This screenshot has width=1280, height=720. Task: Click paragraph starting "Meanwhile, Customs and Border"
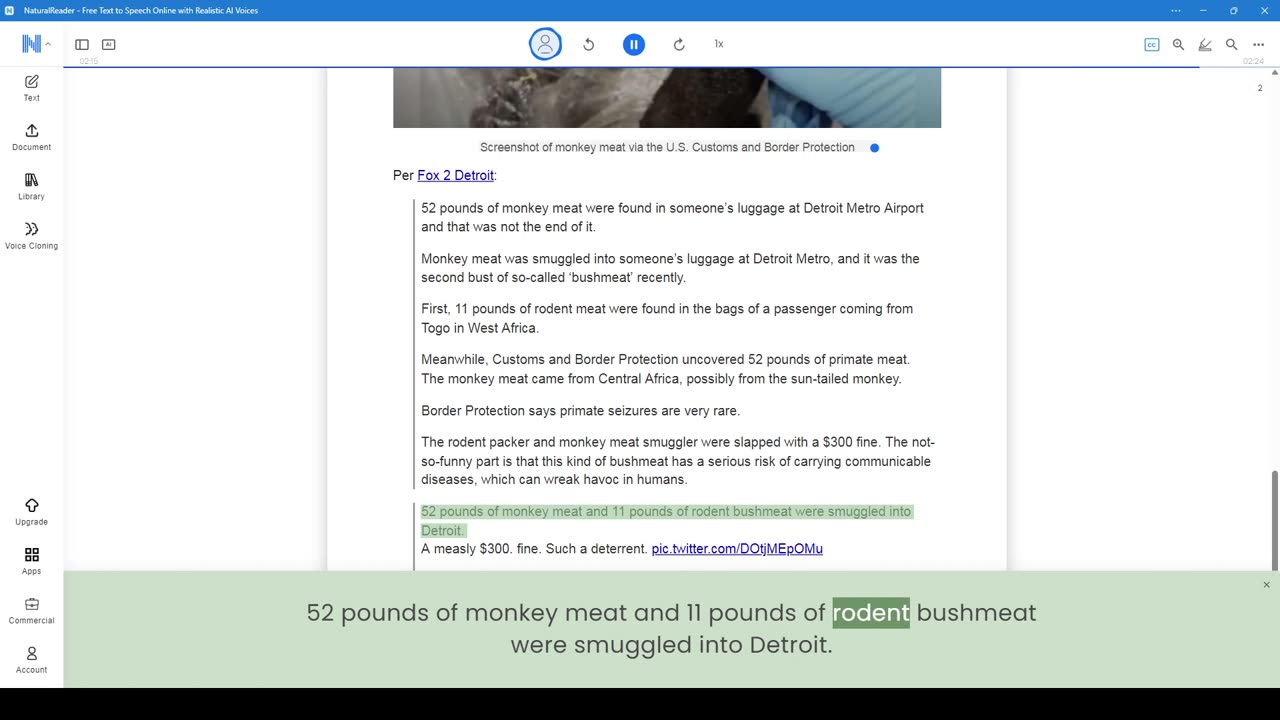click(665, 369)
